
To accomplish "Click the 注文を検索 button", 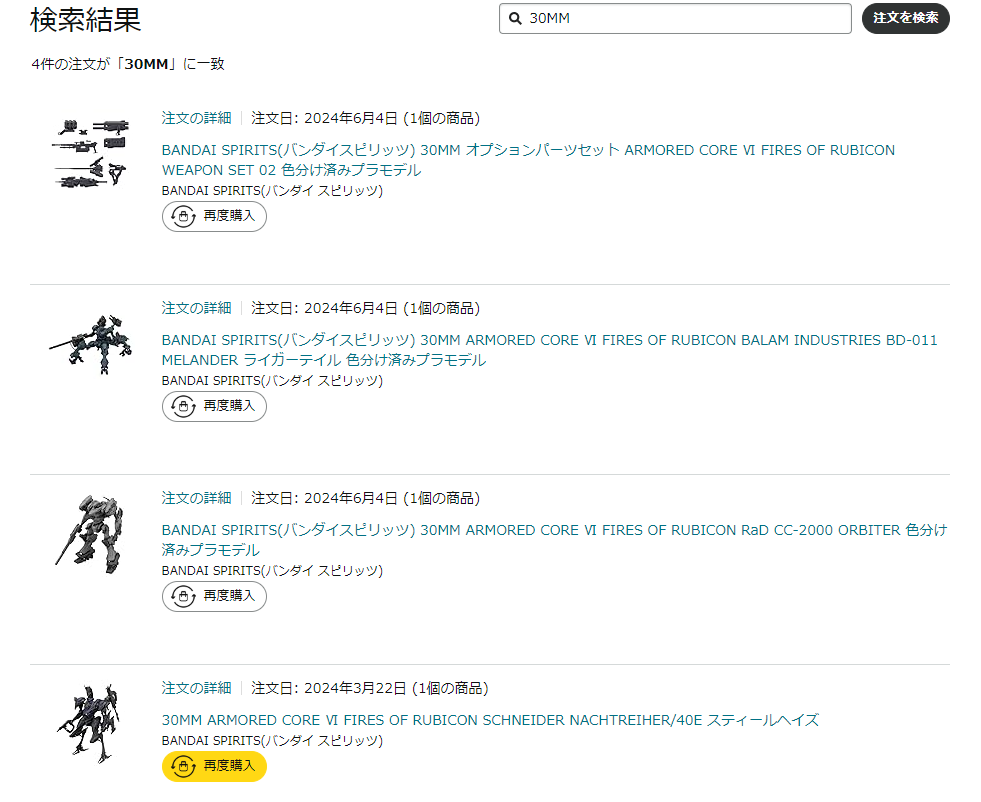I will point(905,18).
